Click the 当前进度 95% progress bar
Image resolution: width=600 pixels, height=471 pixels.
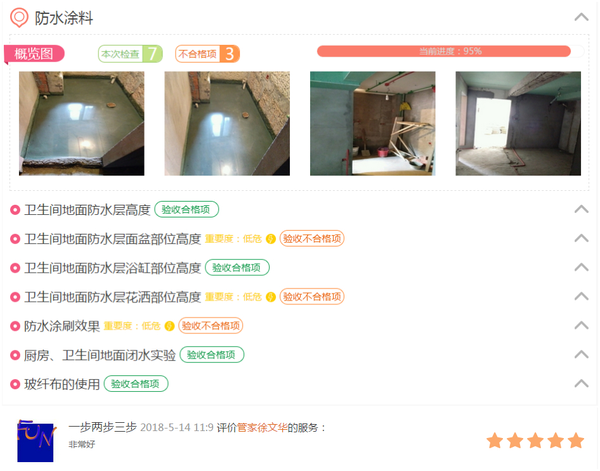coord(450,51)
